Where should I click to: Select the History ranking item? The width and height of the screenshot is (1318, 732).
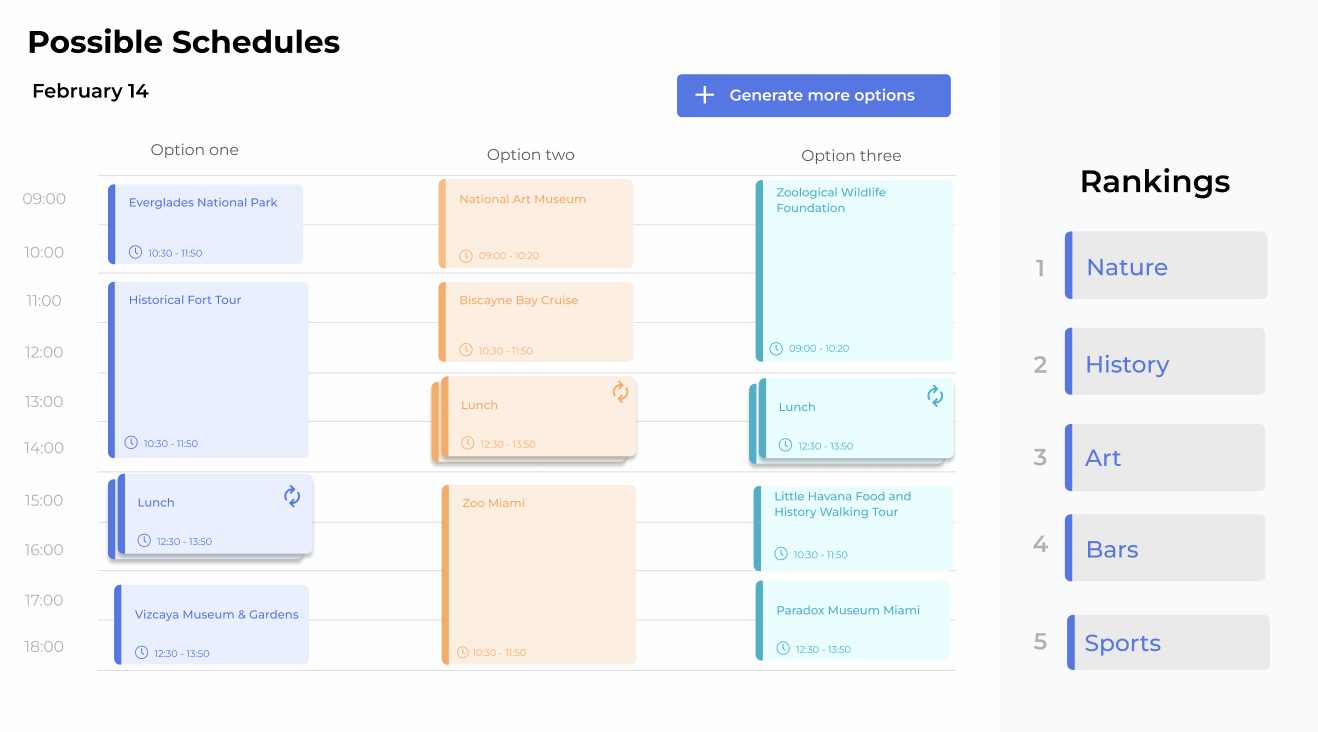(x=1165, y=362)
